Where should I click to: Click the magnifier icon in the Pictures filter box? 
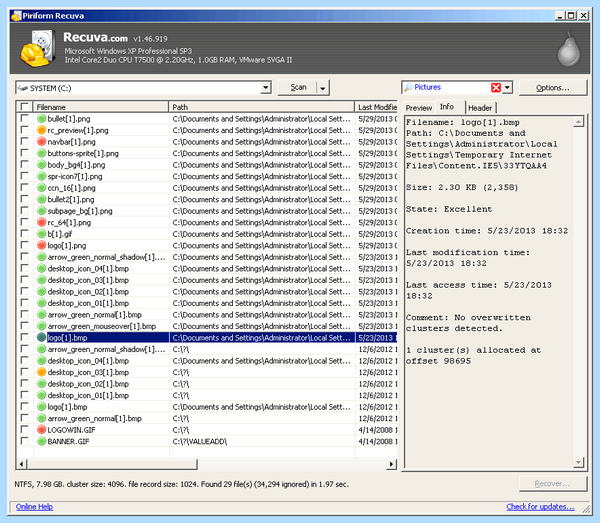409,88
